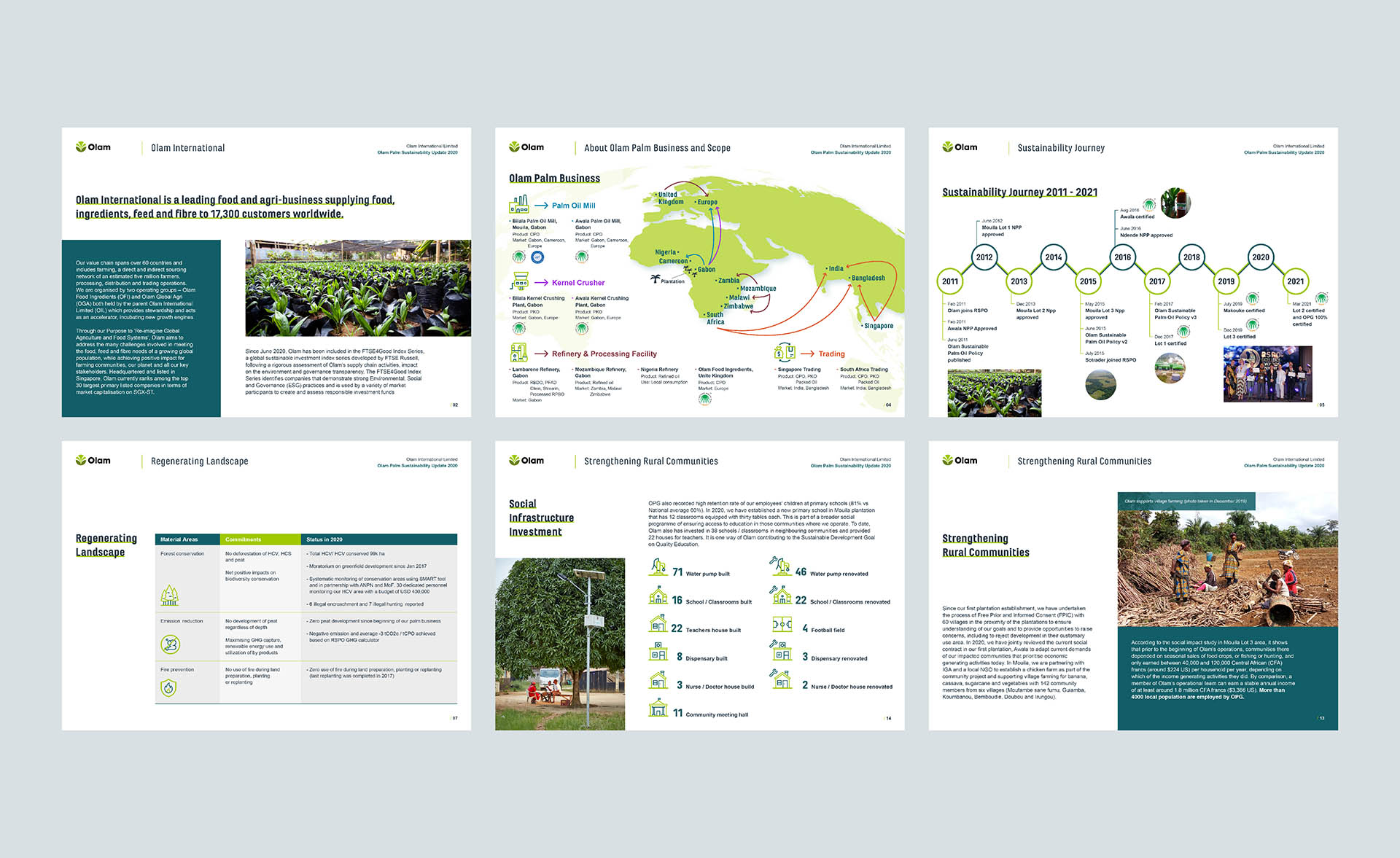
Task: Click the Emission reduction circular icon
Action: [170, 644]
